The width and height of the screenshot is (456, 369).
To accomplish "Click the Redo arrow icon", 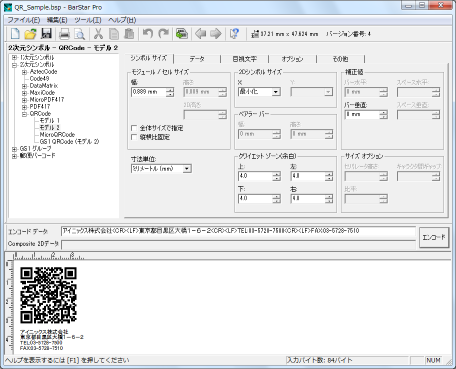I will tap(163, 33).
